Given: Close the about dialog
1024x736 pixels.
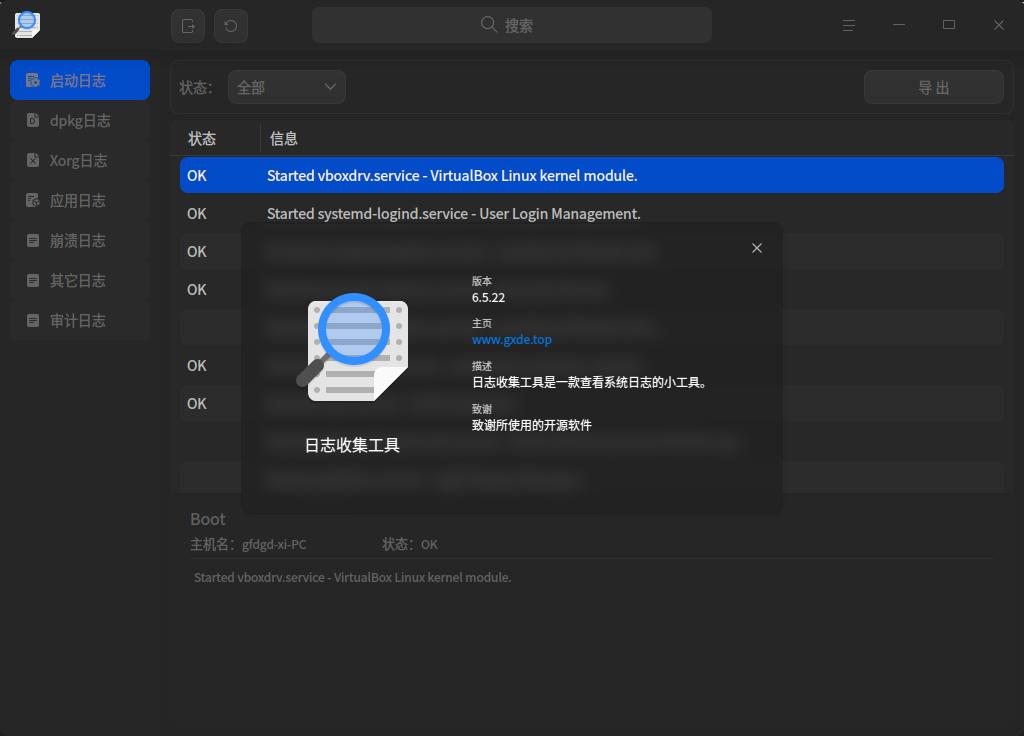Looking at the screenshot, I should tap(757, 247).
